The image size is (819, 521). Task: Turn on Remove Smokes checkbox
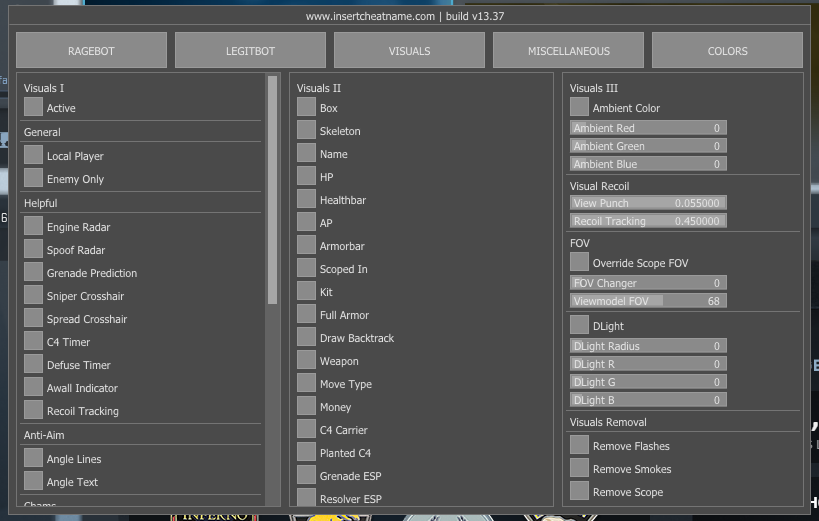pyautogui.click(x=580, y=468)
